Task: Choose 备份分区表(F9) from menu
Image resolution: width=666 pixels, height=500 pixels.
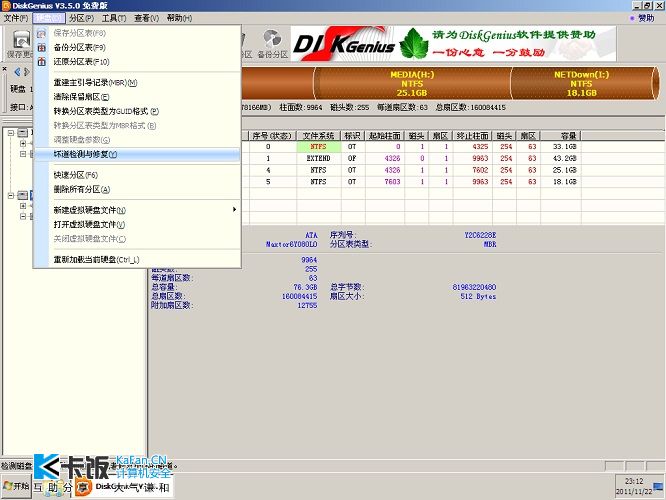Action: pyautogui.click(x=79, y=48)
